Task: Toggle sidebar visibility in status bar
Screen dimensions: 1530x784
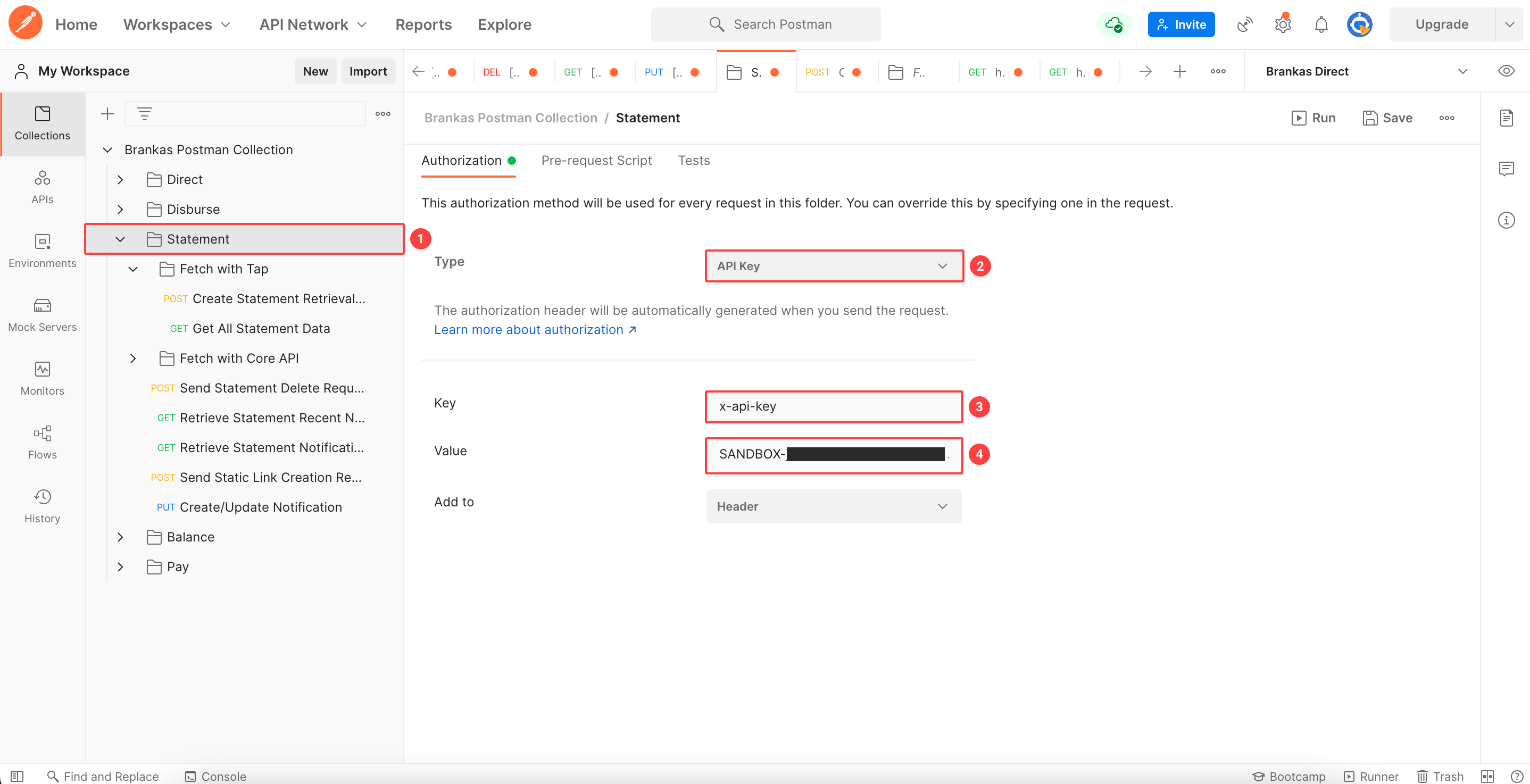Action: pyautogui.click(x=16, y=776)
